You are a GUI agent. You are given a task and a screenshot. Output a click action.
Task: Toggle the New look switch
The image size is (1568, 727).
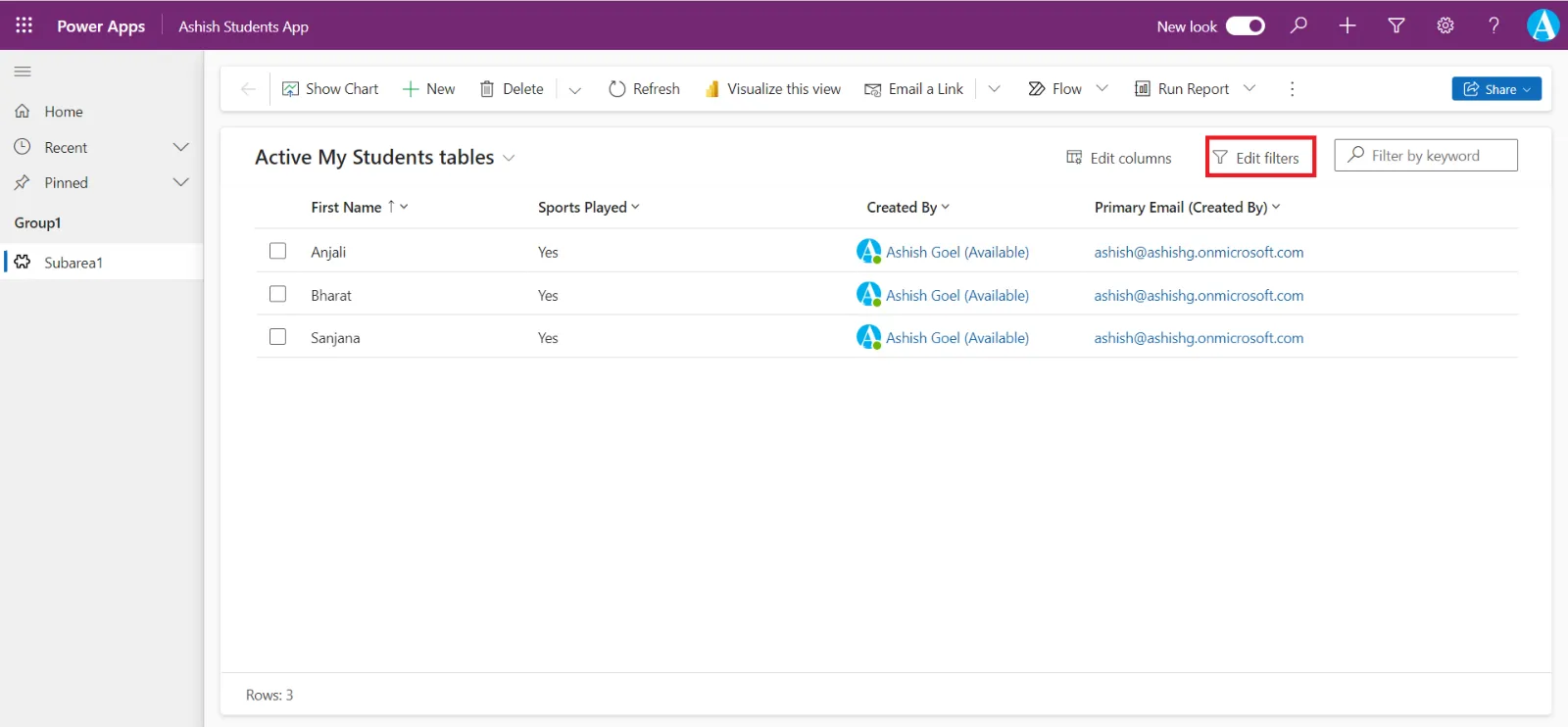tap(1246, 26)
